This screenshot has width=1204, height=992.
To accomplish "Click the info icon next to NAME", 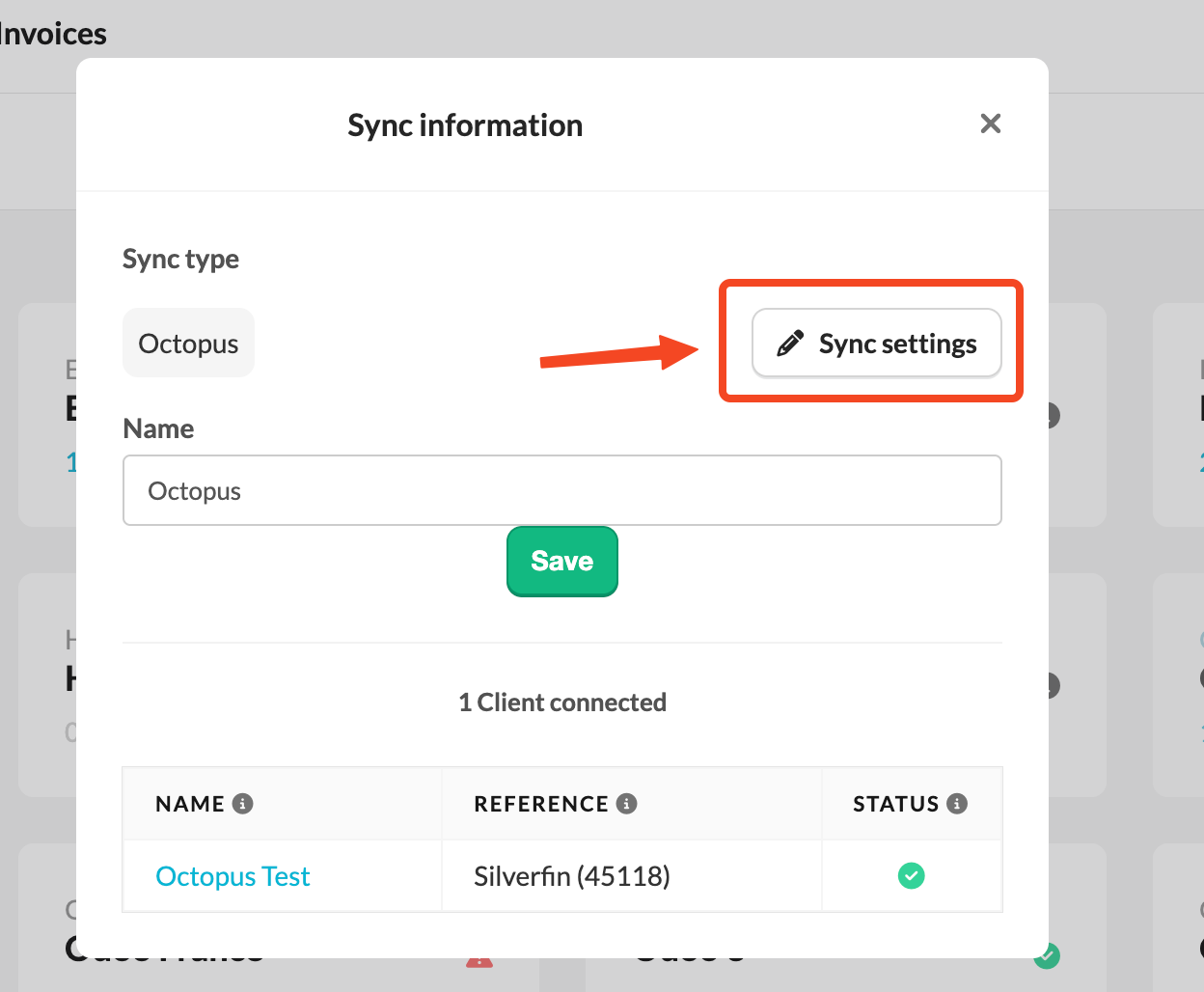I will [x=243, y=804].
